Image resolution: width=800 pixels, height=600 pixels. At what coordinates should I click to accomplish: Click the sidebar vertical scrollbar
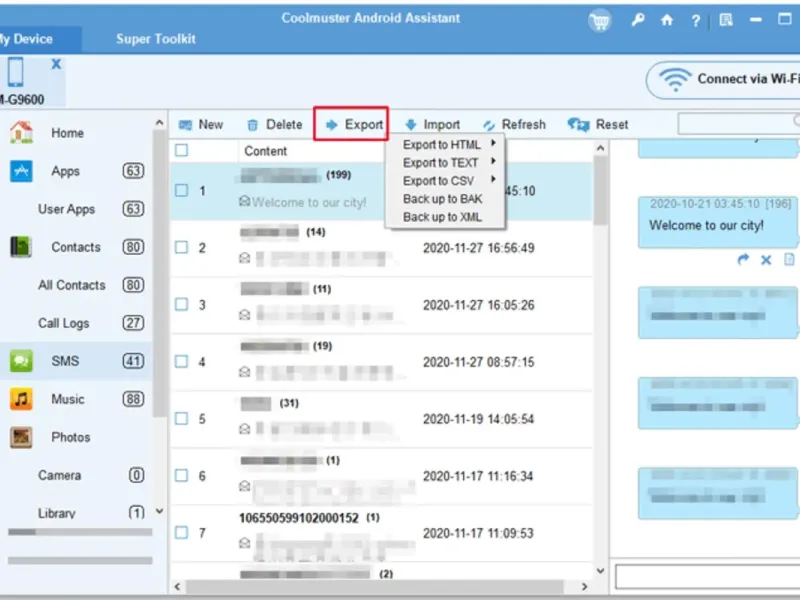(159, 273)
